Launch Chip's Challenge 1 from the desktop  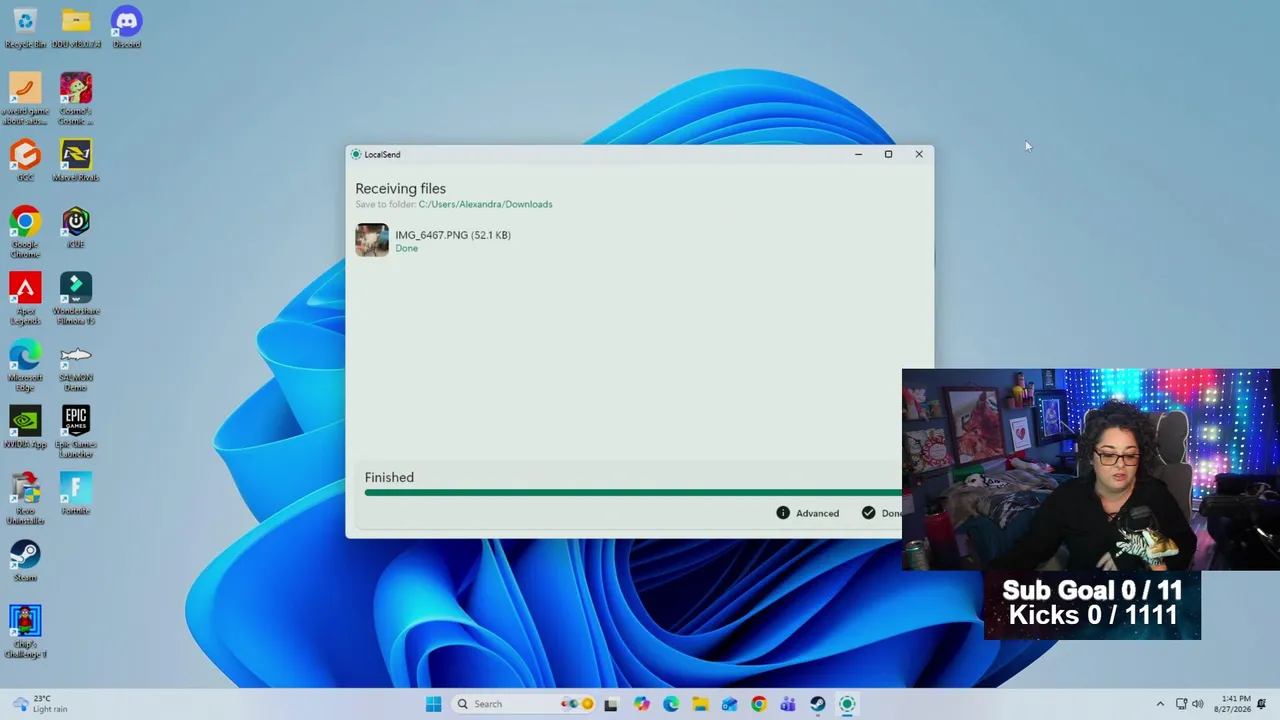25,632
